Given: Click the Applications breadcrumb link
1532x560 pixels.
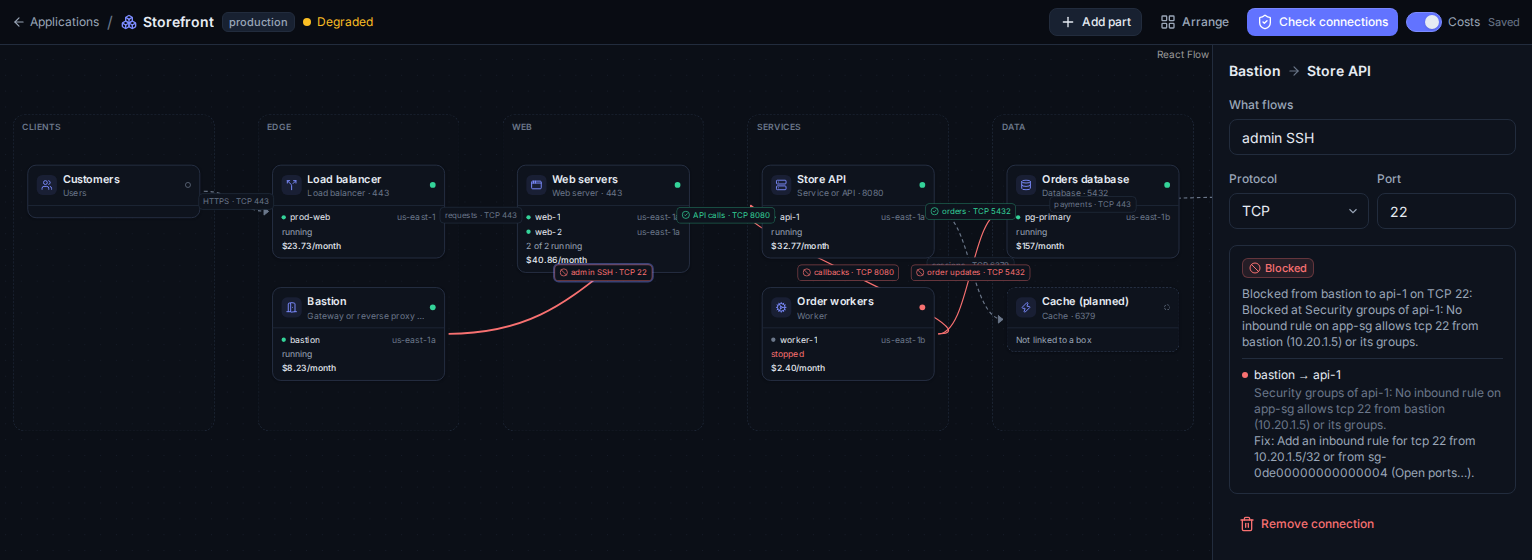Looking at the screenshot, I should (x=64, y=22).
